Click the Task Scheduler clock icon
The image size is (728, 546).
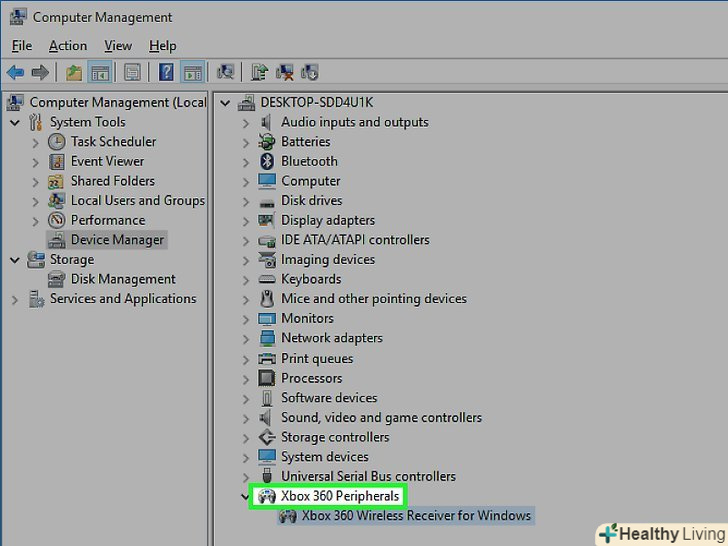(57, 142)
